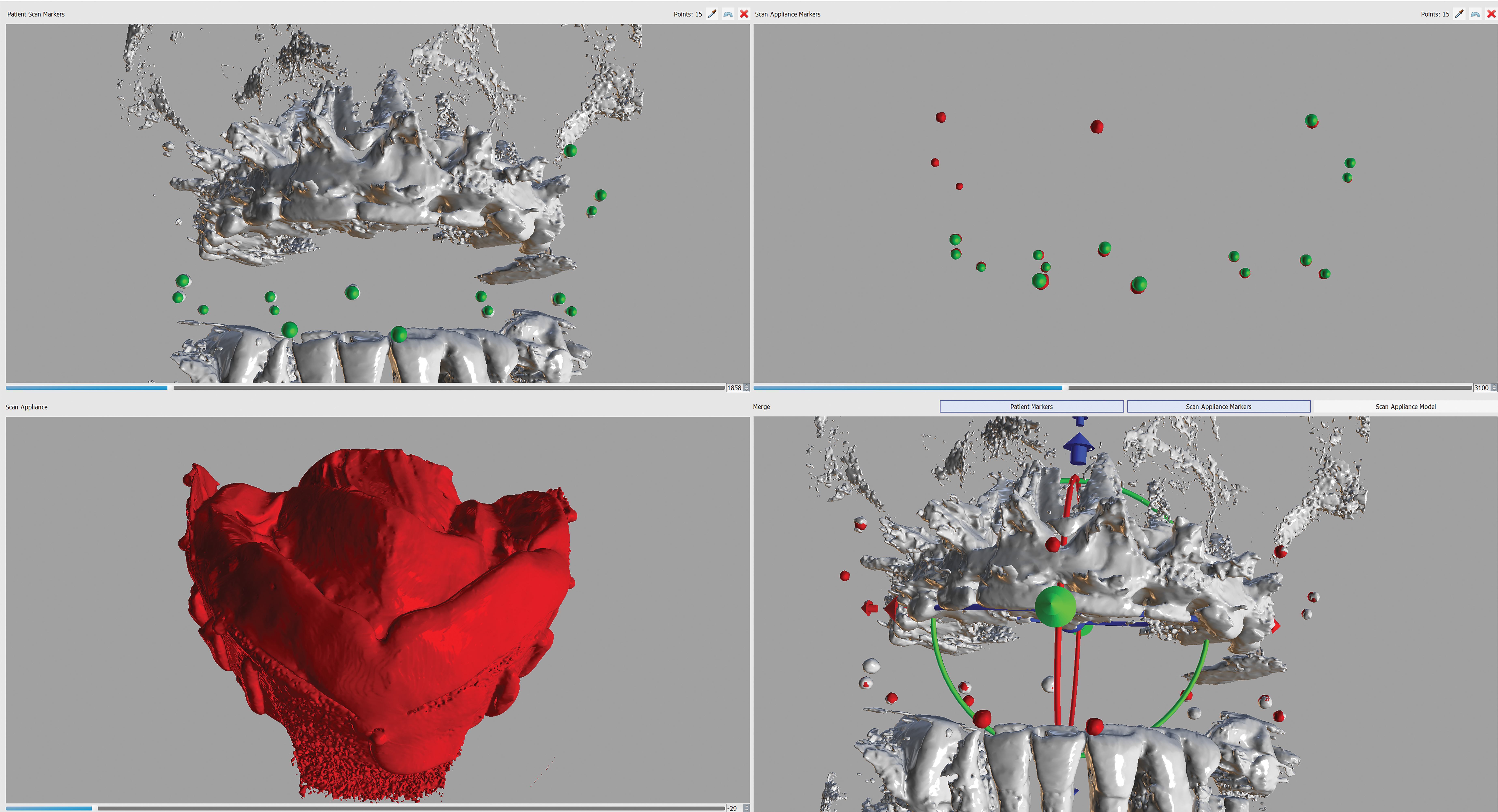Select eyedropper tool in Scan Appliance Markers panel
Image resolution: width=1498 pixels, height=812 pixels.
(1459, 14)
